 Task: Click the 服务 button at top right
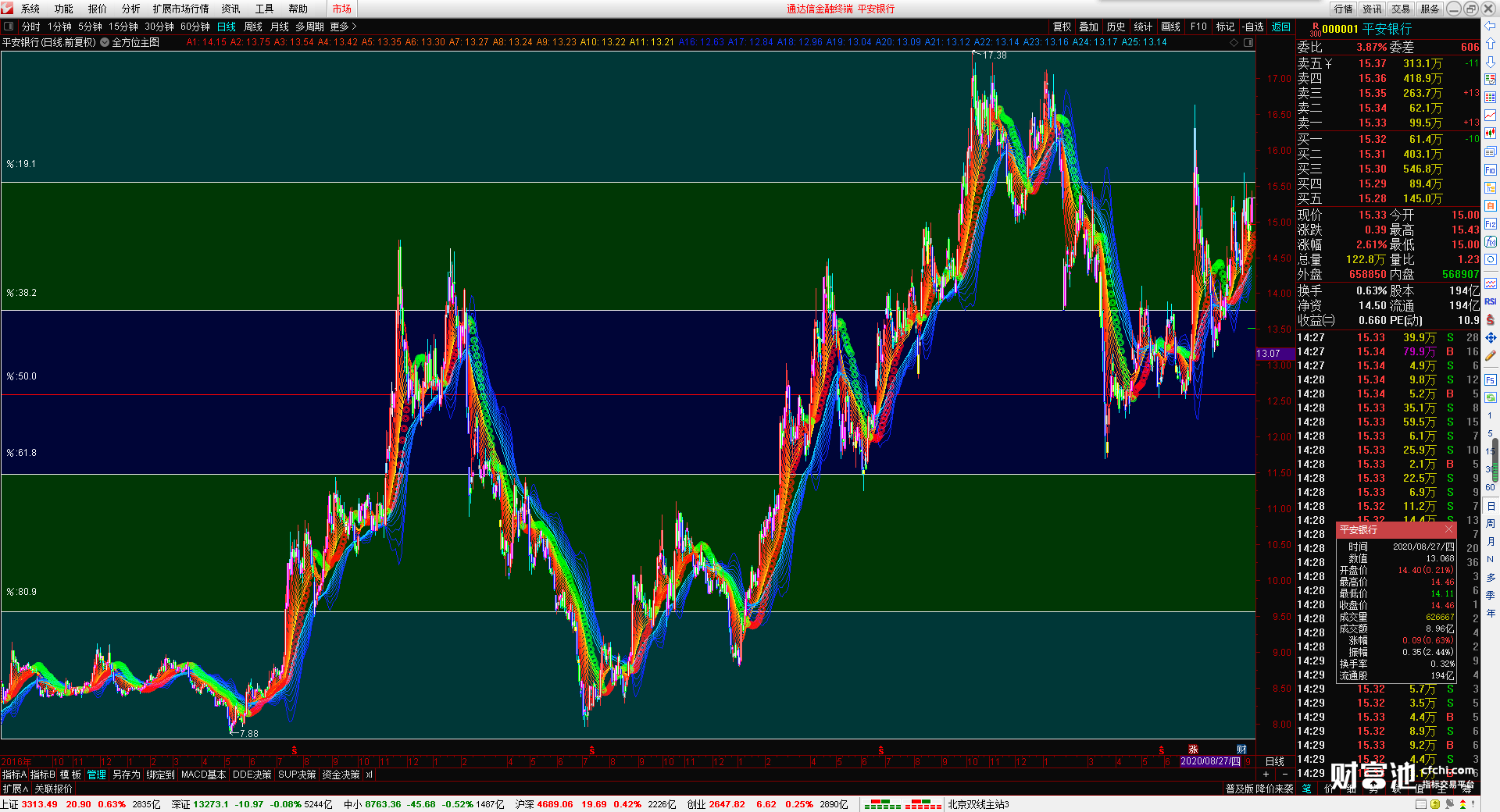pos(1430,9)
